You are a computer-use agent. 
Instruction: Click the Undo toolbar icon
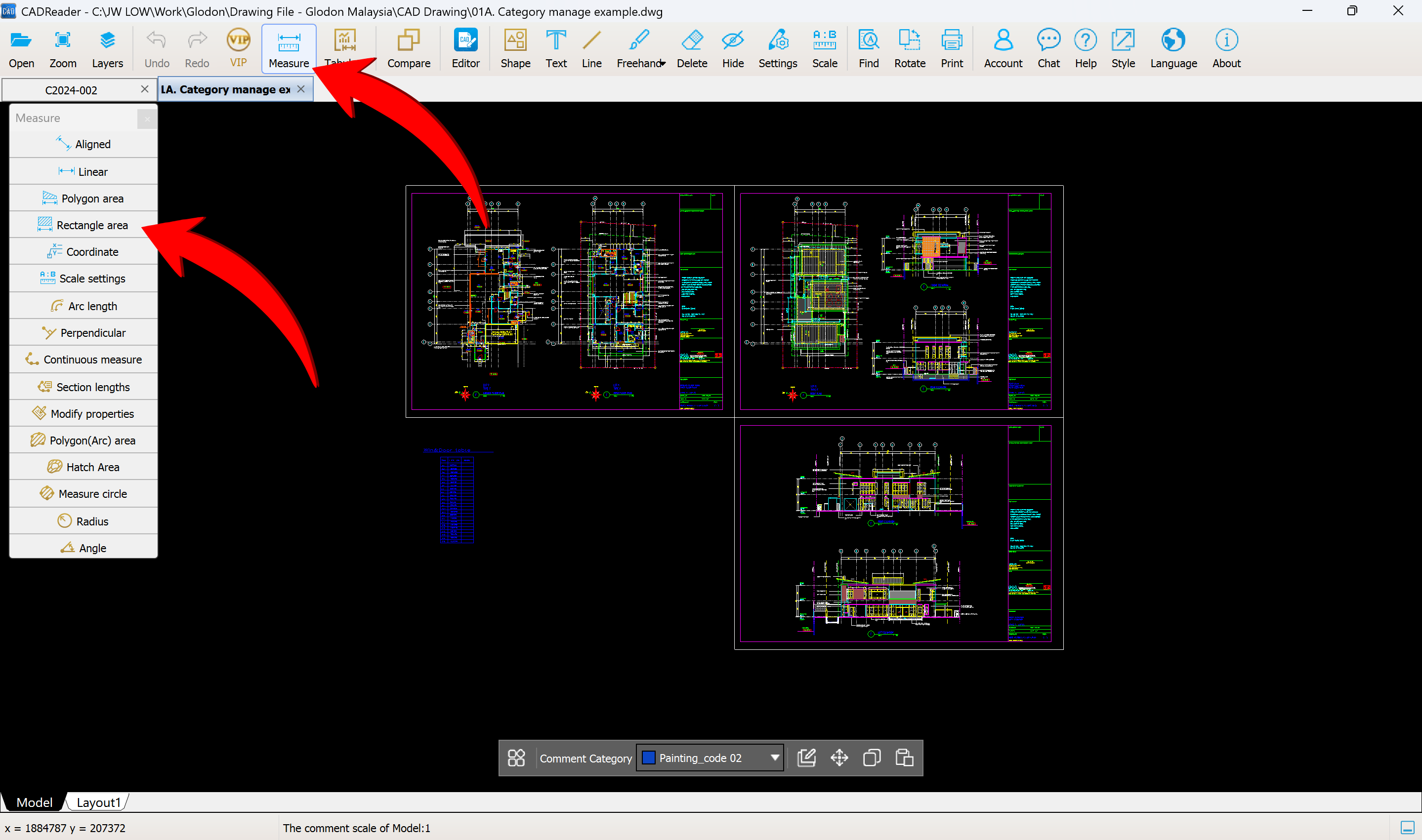click(x=156, y=49)
